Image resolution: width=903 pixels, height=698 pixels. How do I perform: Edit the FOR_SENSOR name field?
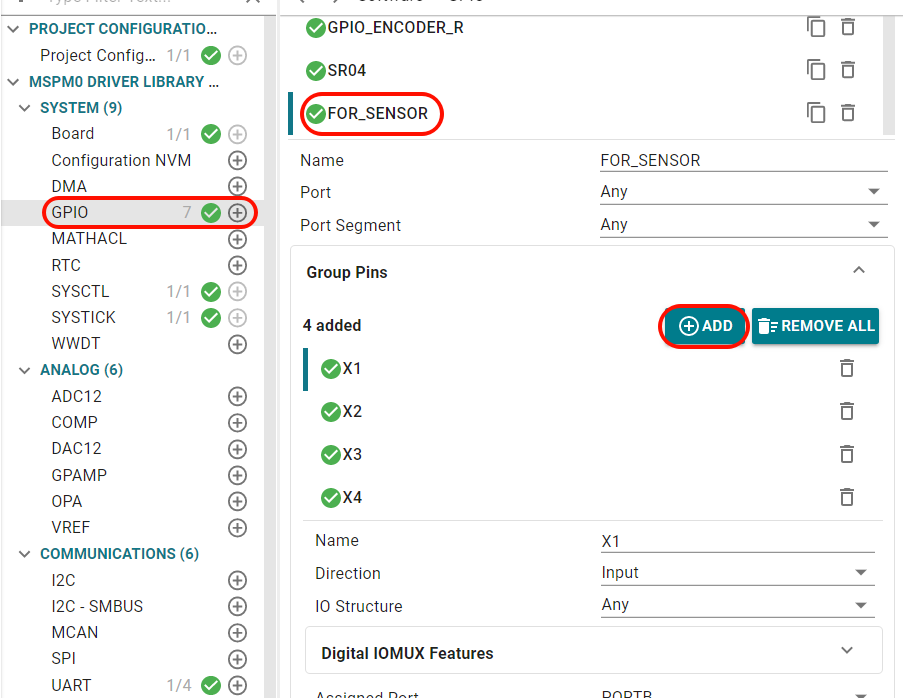click(743, 160)
